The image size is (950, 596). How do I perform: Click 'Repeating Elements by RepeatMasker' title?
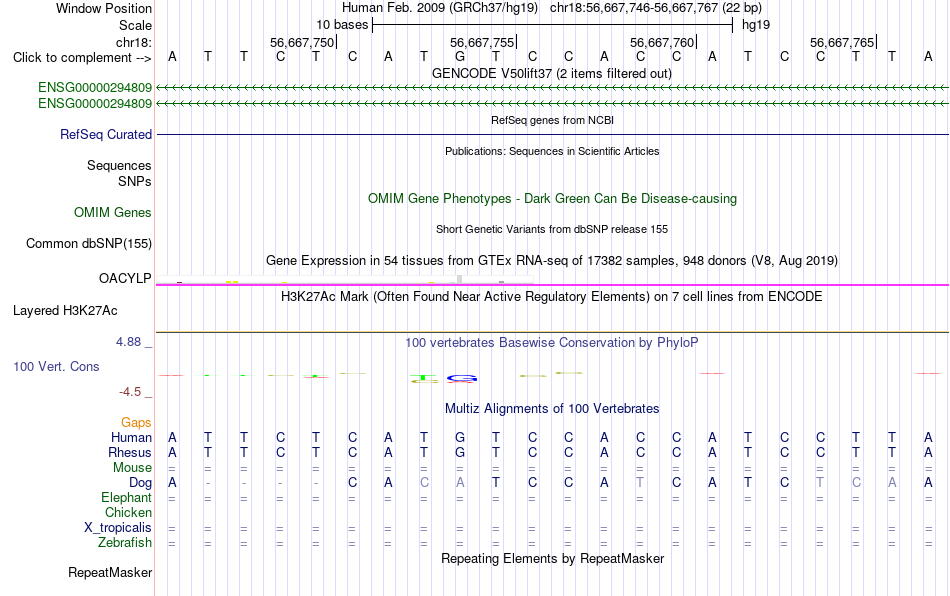[553, 558]
